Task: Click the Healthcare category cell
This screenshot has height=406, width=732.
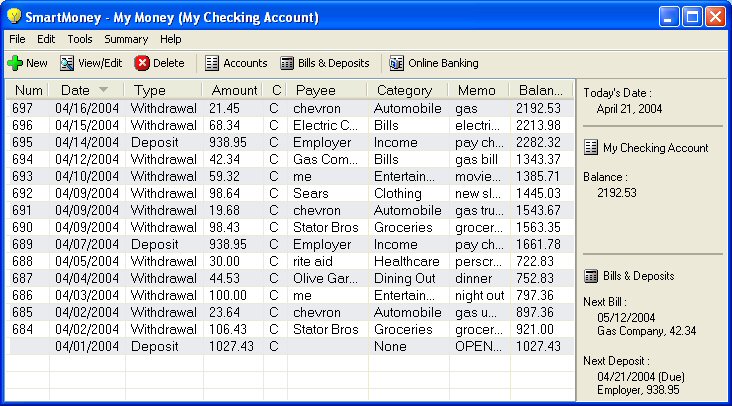Action: point(407,261)
